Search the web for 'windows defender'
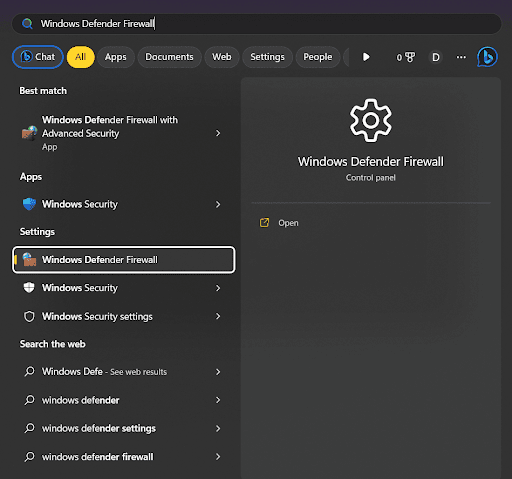 coord(123,400)
